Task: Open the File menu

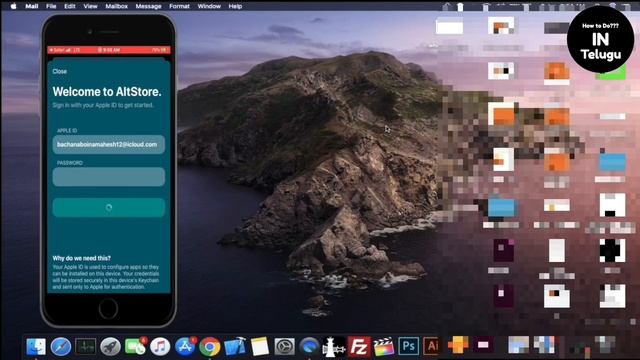Action: [51, 6]
